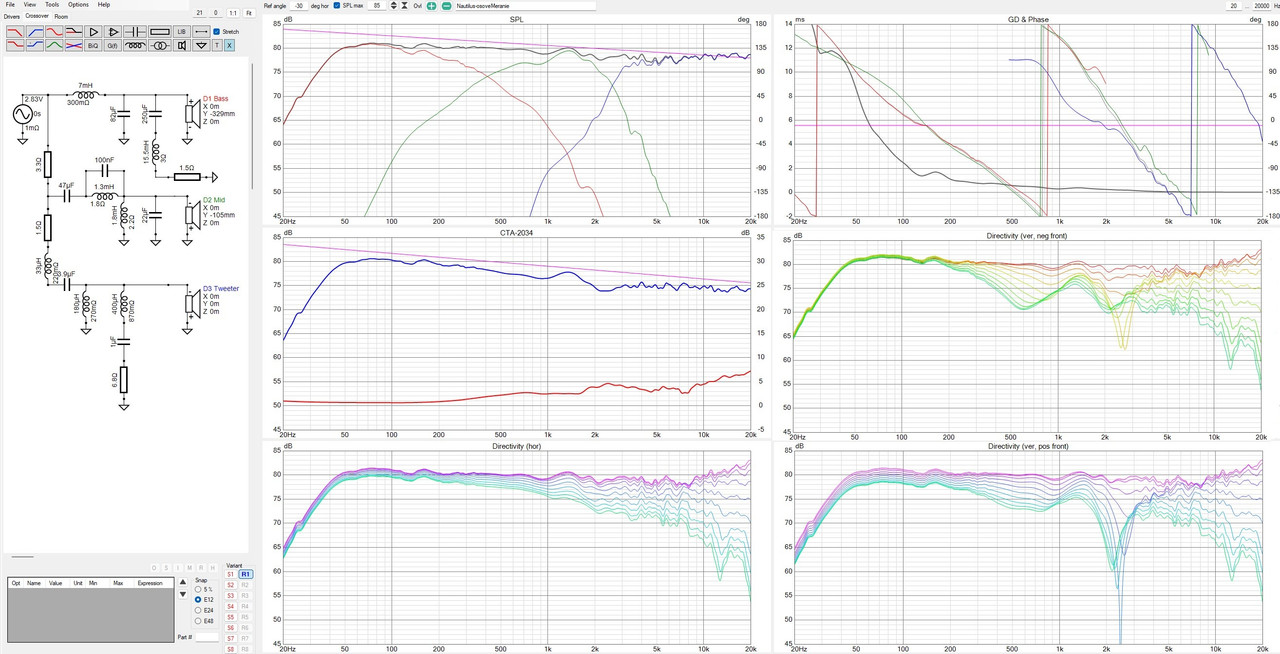Add an overlay with green plus icon
Screen dimensions: 1280x654
click(431, 6)
